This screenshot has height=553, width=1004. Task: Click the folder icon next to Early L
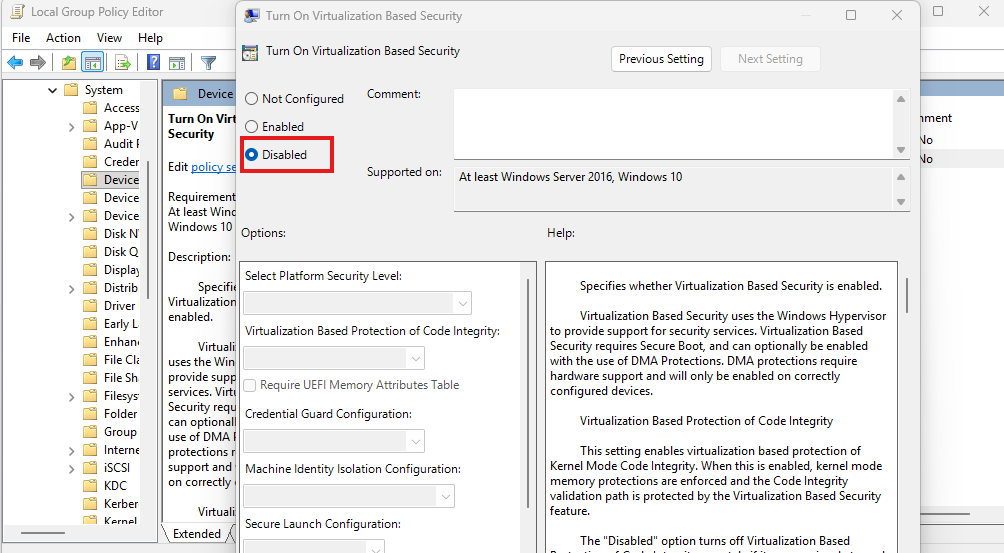(90, 324)
